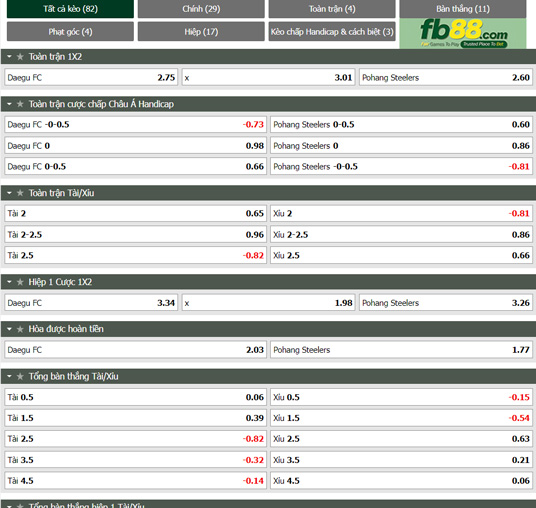The width and height of the screenshot is (536, 508).
Task: Bet Daegu FC first half at 3.34
Action: [91, 303]
